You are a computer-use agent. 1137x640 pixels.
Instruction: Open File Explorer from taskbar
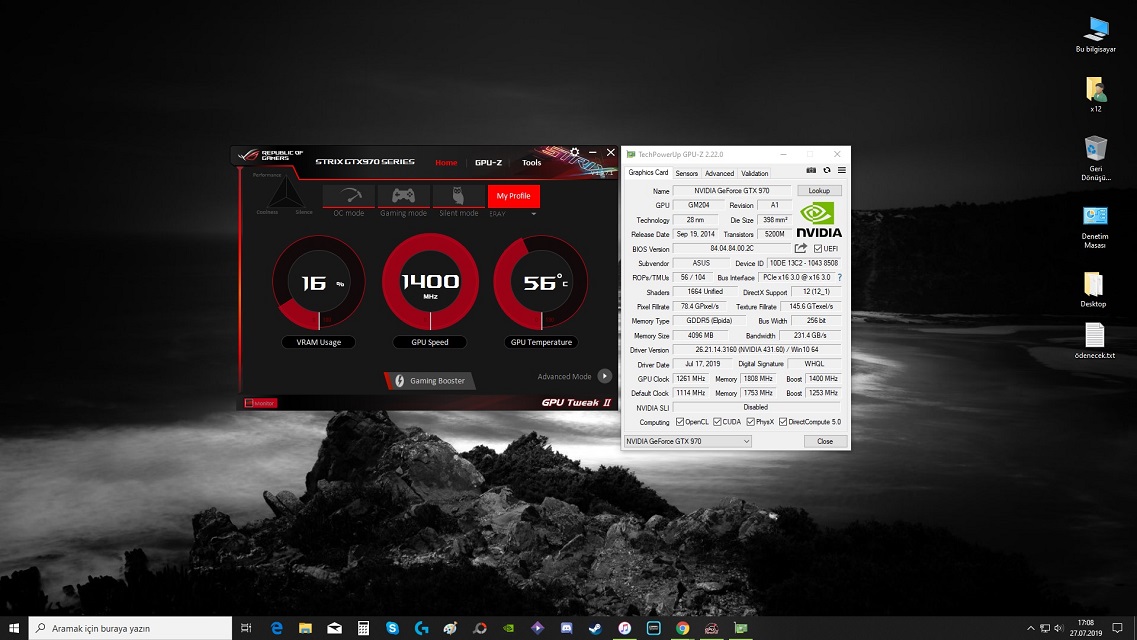tap(305, 628)
